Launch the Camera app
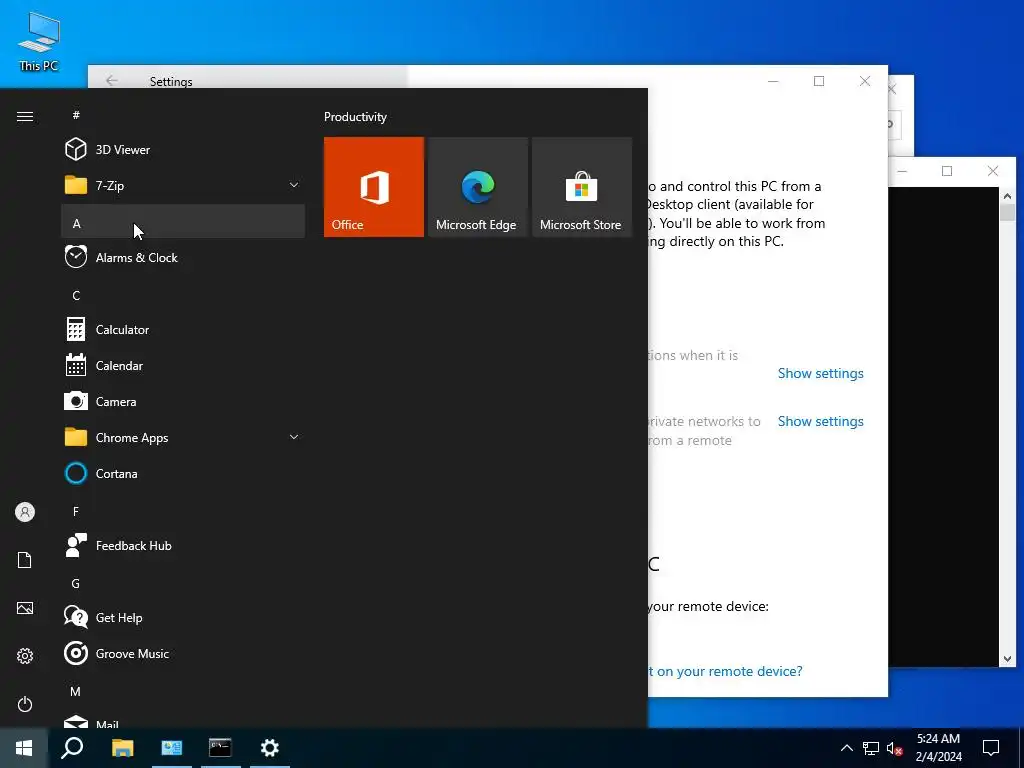The image size is (1024, 768). tap(183, 402)
